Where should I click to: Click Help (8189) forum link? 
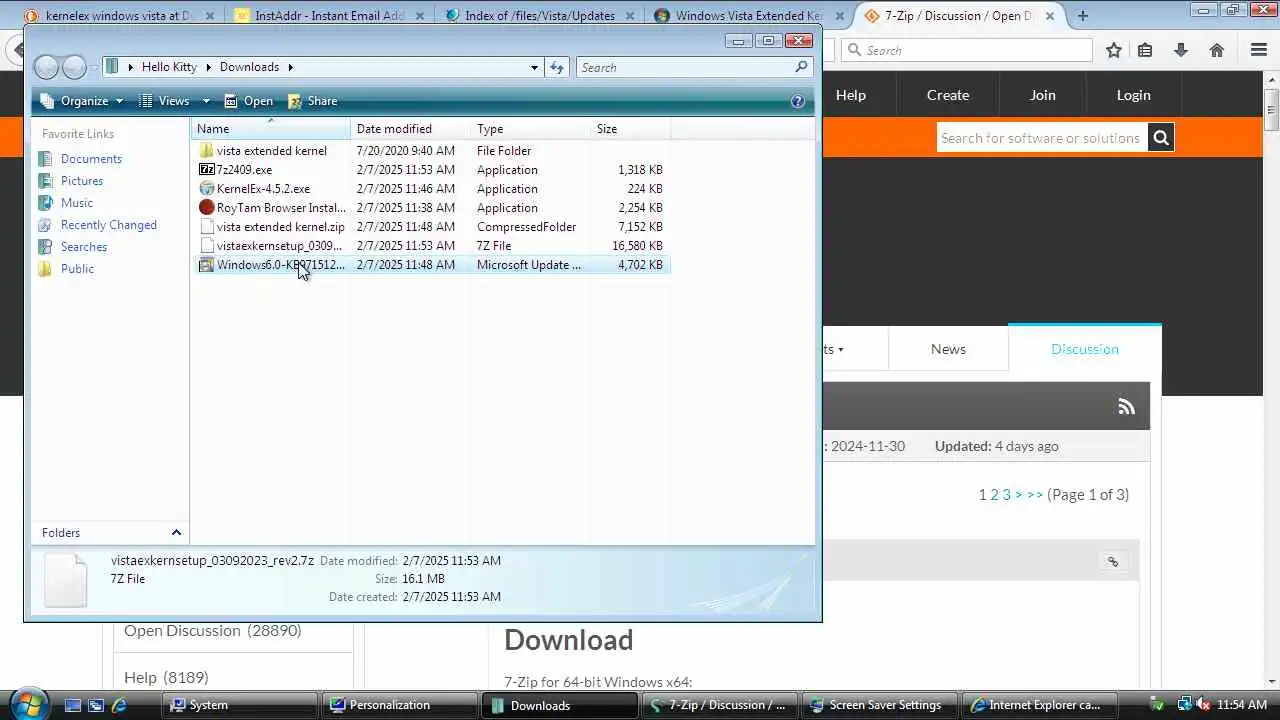[x=166, y=678]
